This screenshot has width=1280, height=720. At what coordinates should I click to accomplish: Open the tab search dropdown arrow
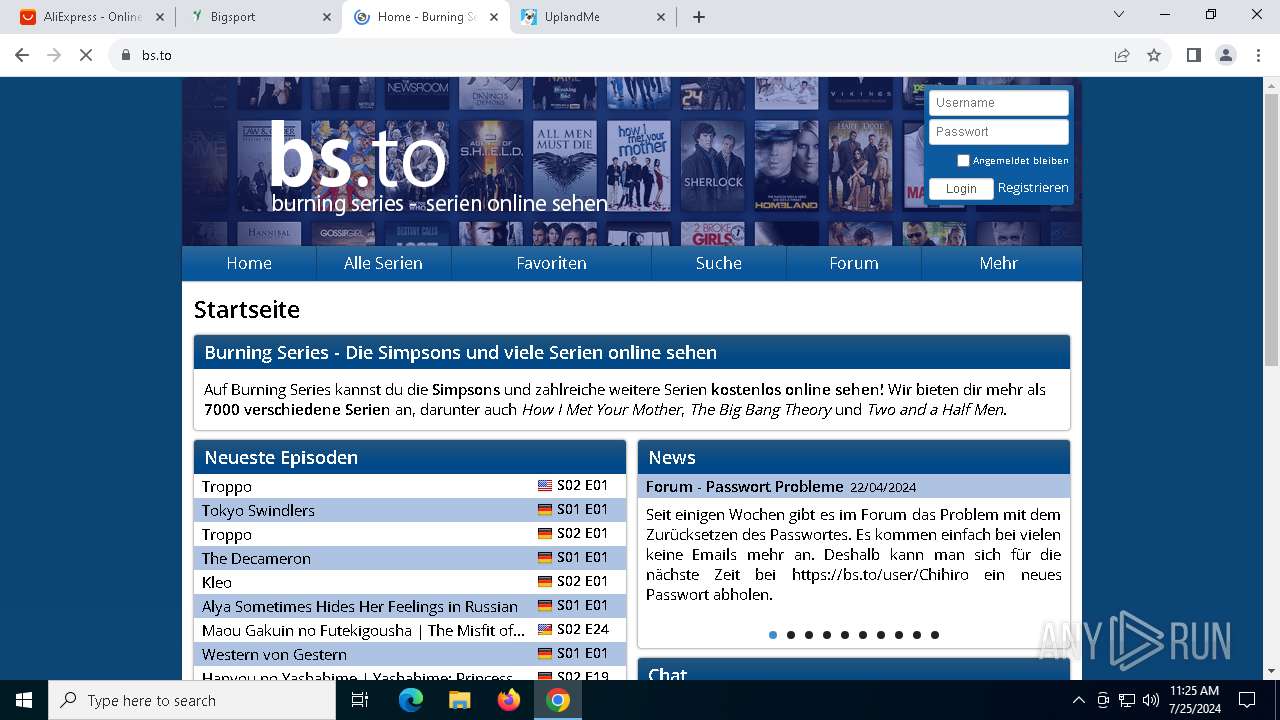(x=1119, y=14)
